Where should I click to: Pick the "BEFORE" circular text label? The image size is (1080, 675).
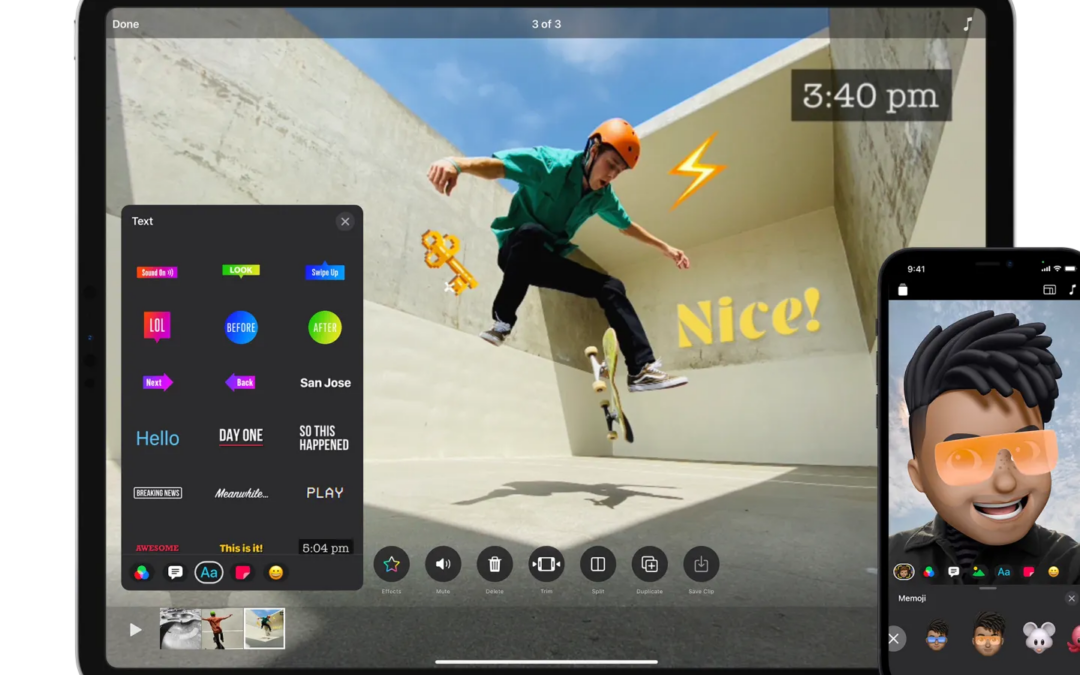pos(241,328)
